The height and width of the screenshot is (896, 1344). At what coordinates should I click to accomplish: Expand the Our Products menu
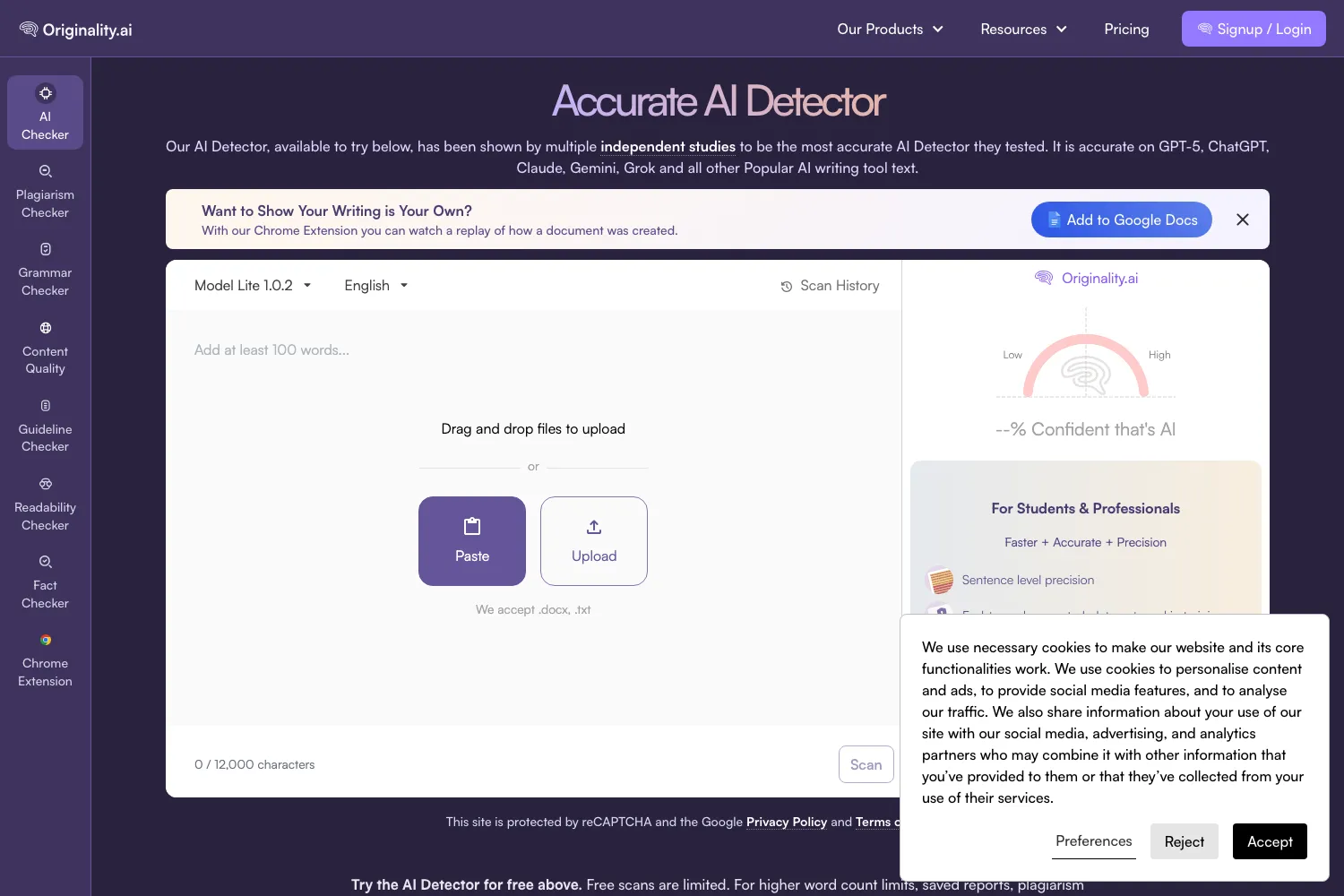pos(890,29)
